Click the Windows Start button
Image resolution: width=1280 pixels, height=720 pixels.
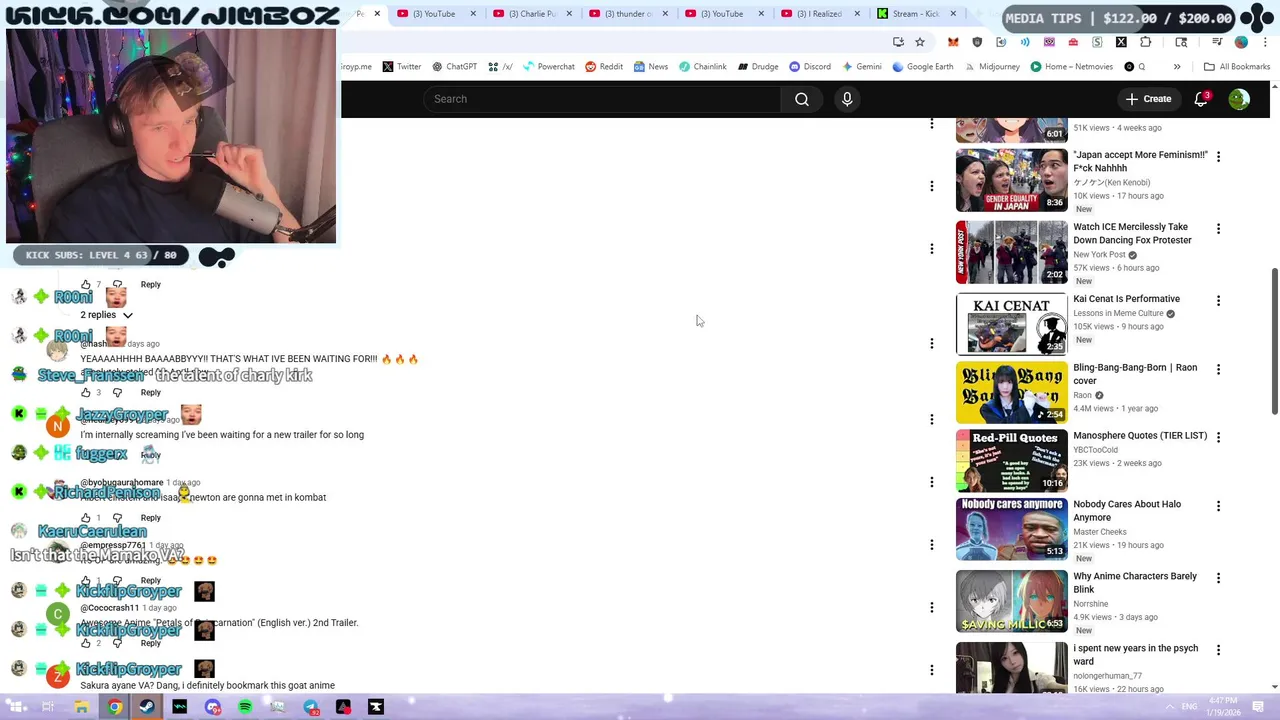point(17,707)
